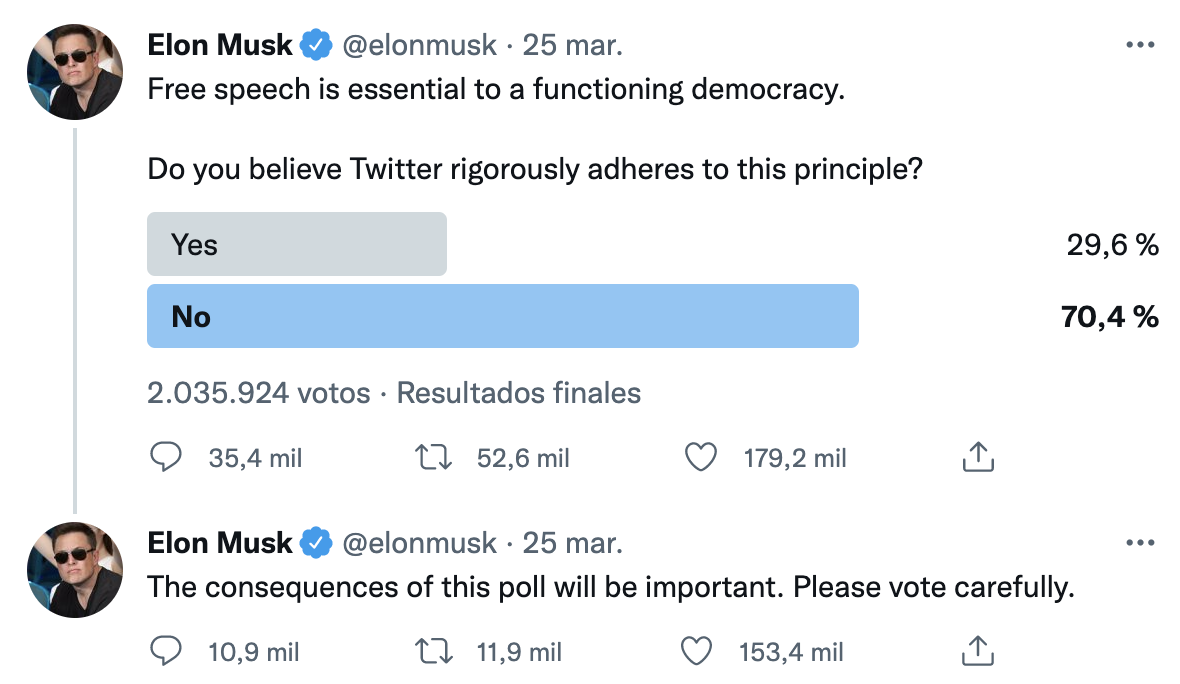Retweet the 'vote carefully' tweet

433,652
